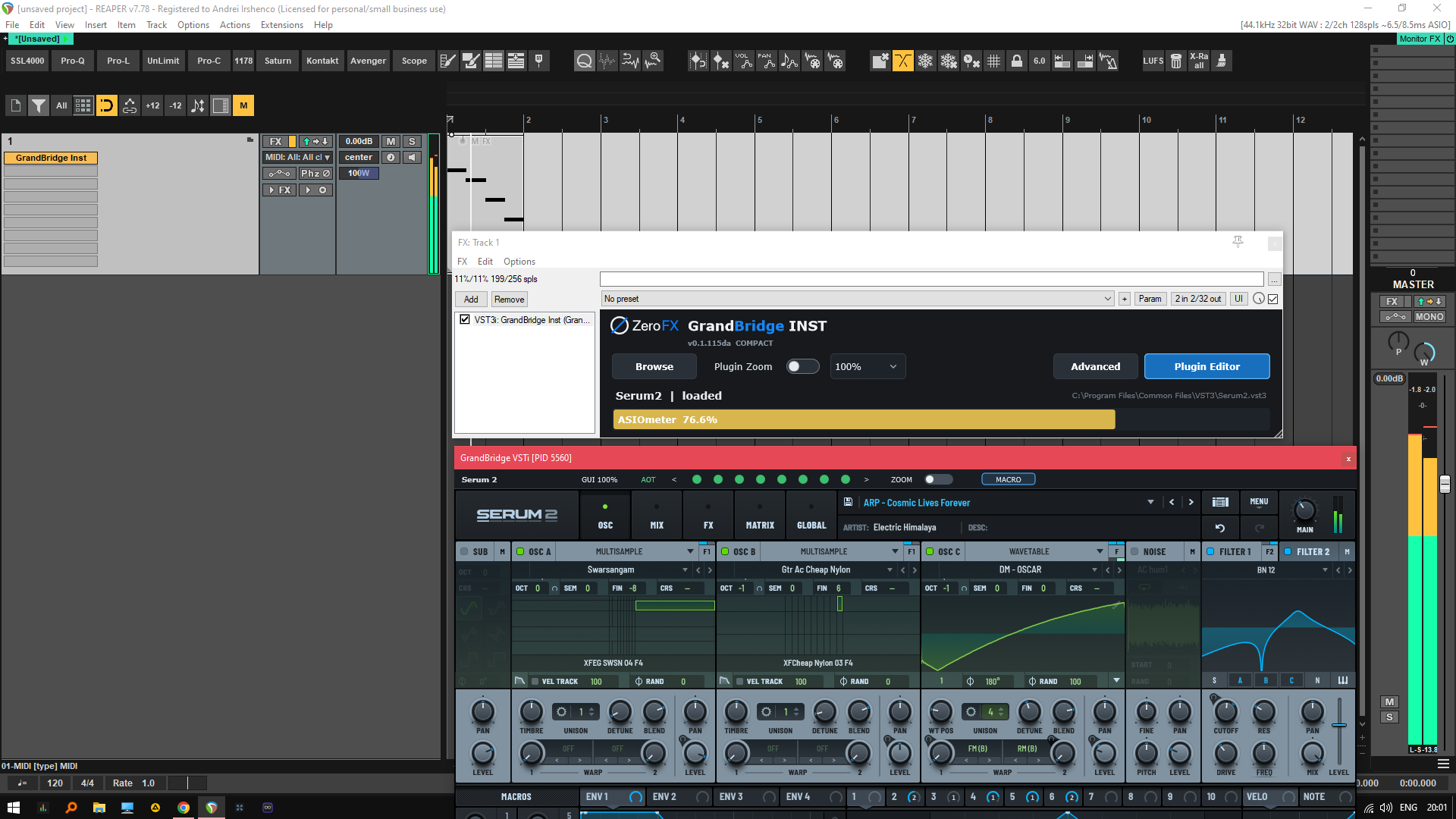Click the yellow loop icon above tracks
Viewport: 1456px width, 819px height.
tap(106, 105)
